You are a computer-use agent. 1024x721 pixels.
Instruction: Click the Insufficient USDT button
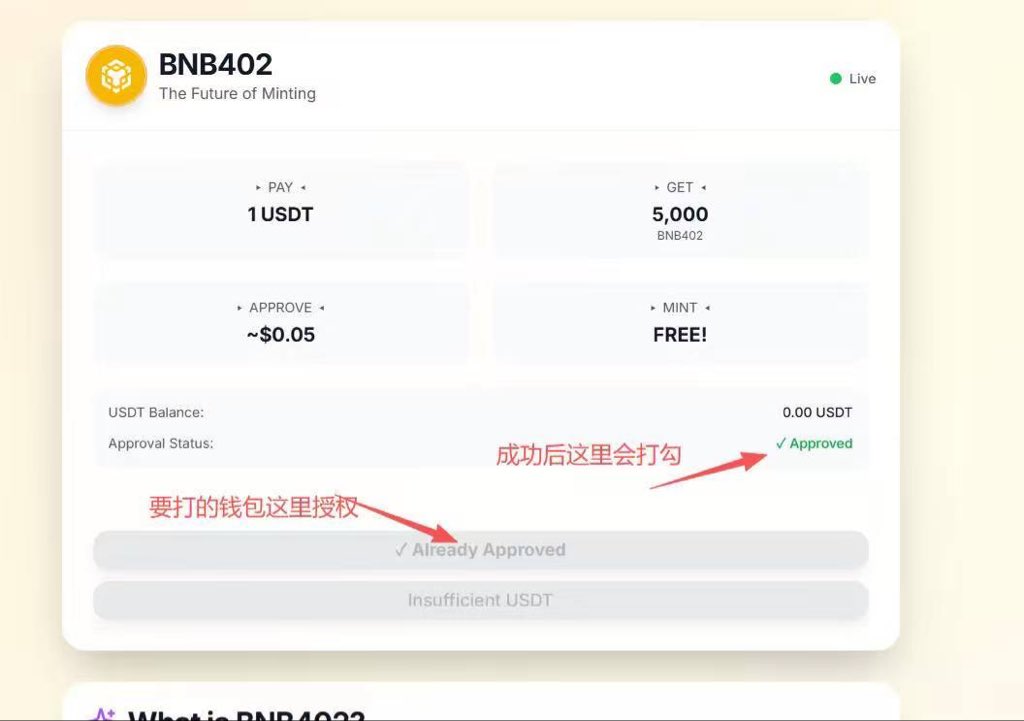(481, 600)
